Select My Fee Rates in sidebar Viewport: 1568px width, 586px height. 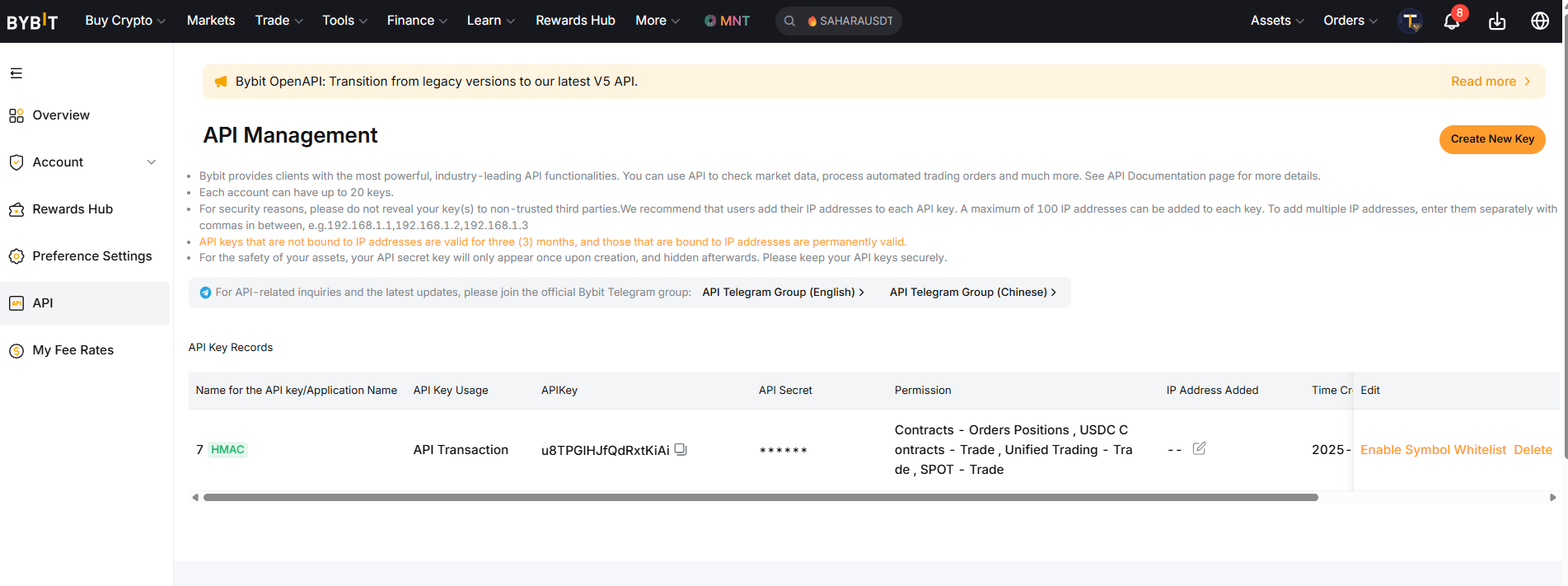pos(73,350)
